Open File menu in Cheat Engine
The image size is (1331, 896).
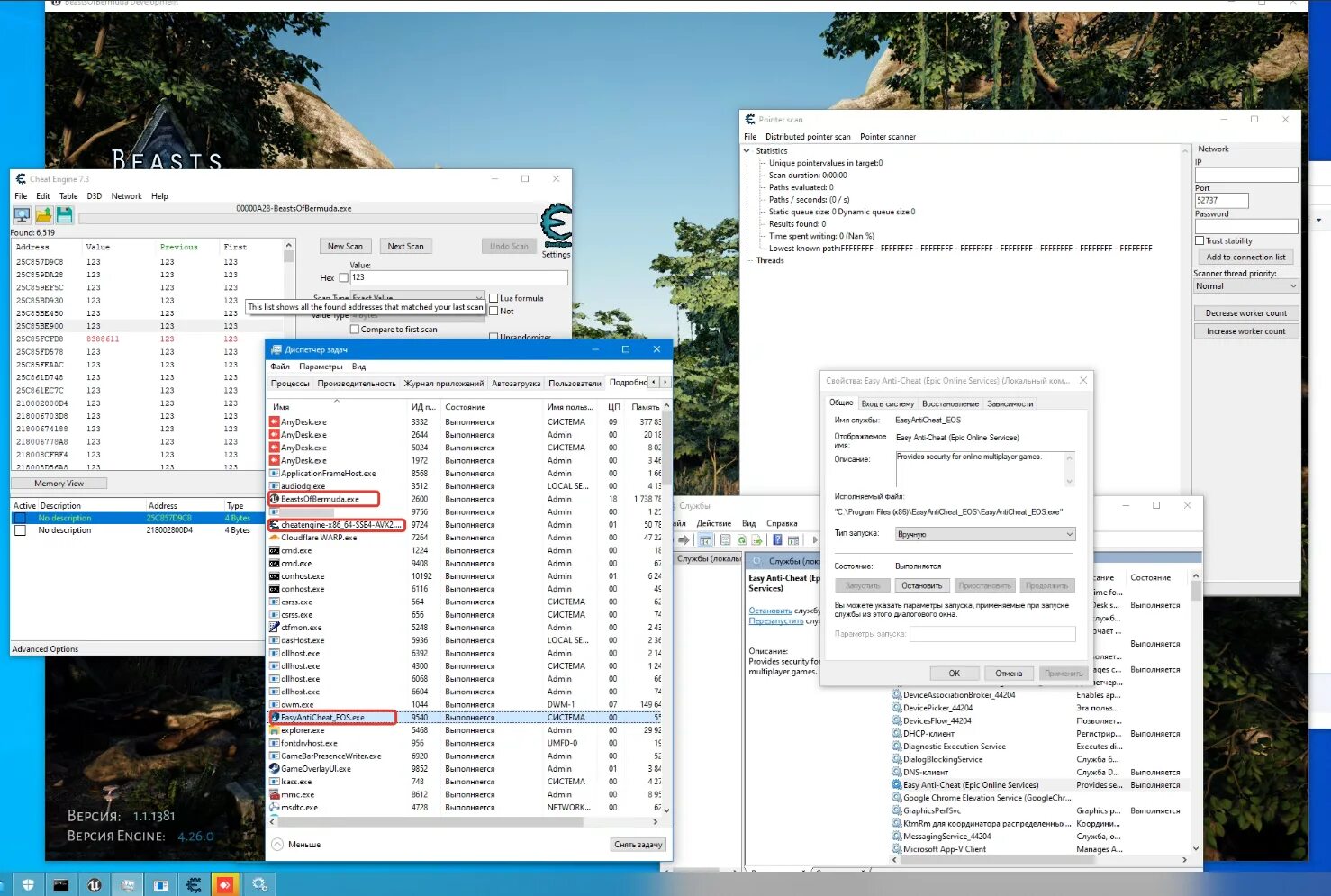tap(21, 196)
